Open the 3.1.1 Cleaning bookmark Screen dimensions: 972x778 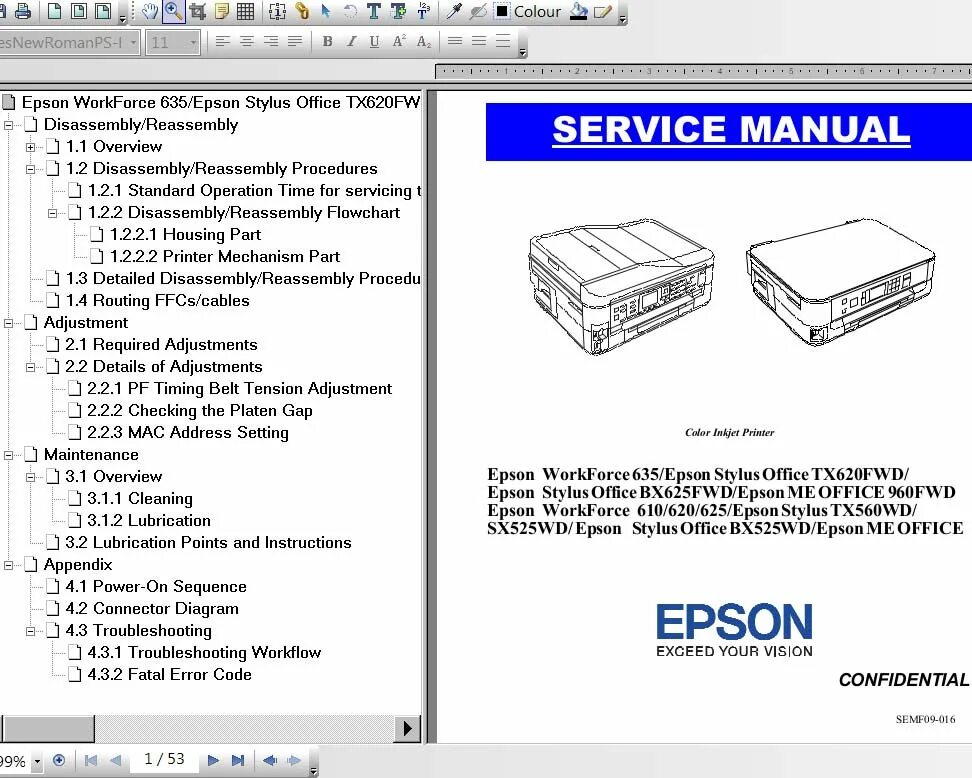(139, 498)
